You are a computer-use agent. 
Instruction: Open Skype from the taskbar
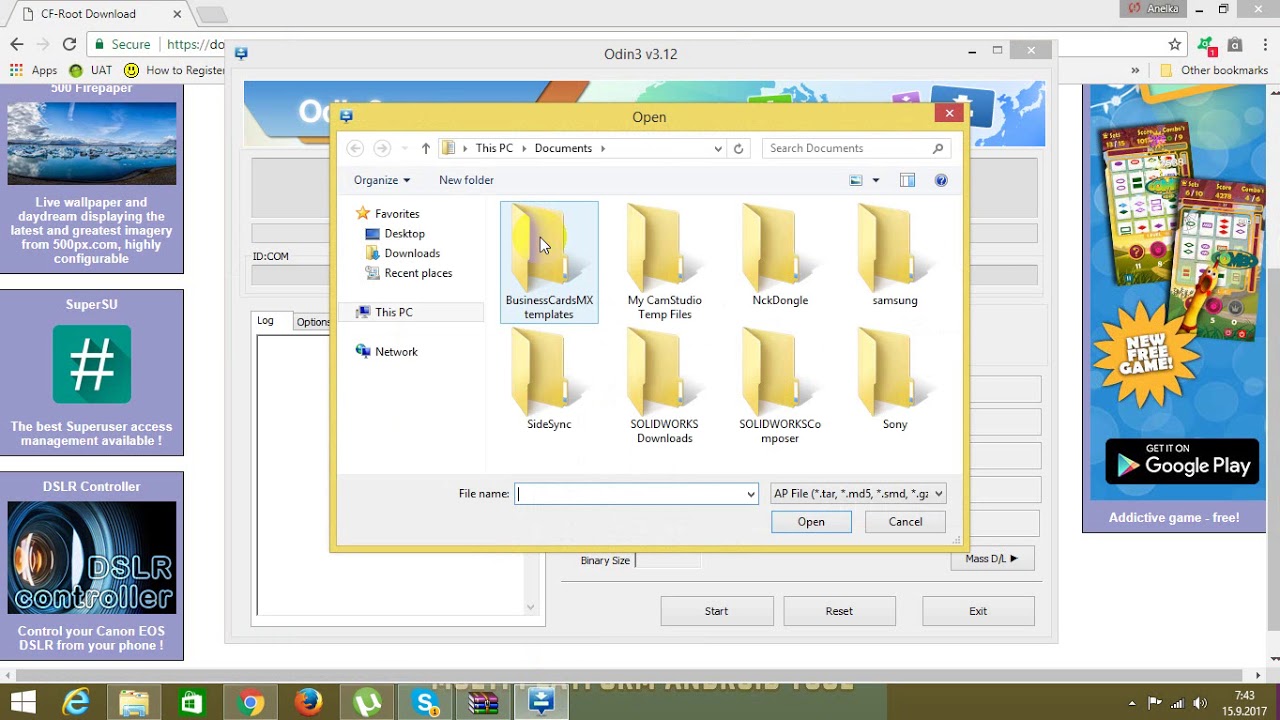coord(425,703)
